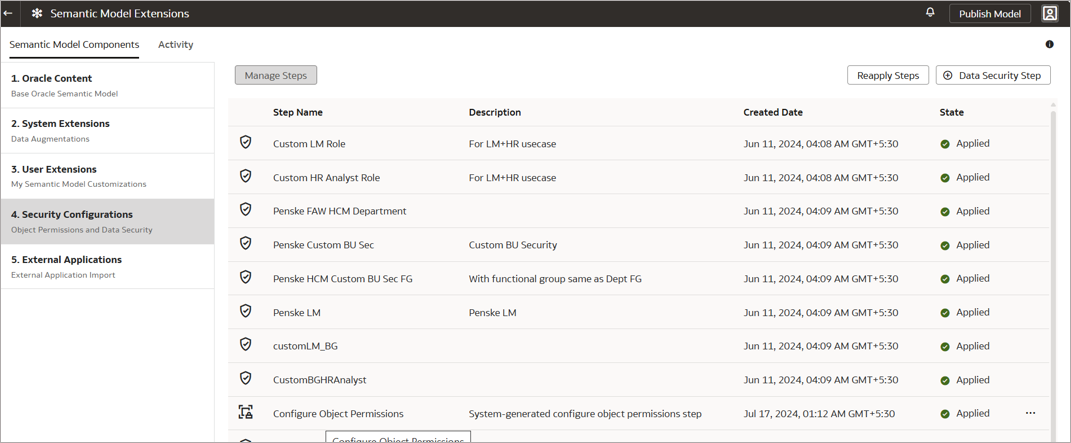The height and width of the screenshot is (443, 1071).
Task: Select 1. Oracle Content component
Action: pos(107,85)
